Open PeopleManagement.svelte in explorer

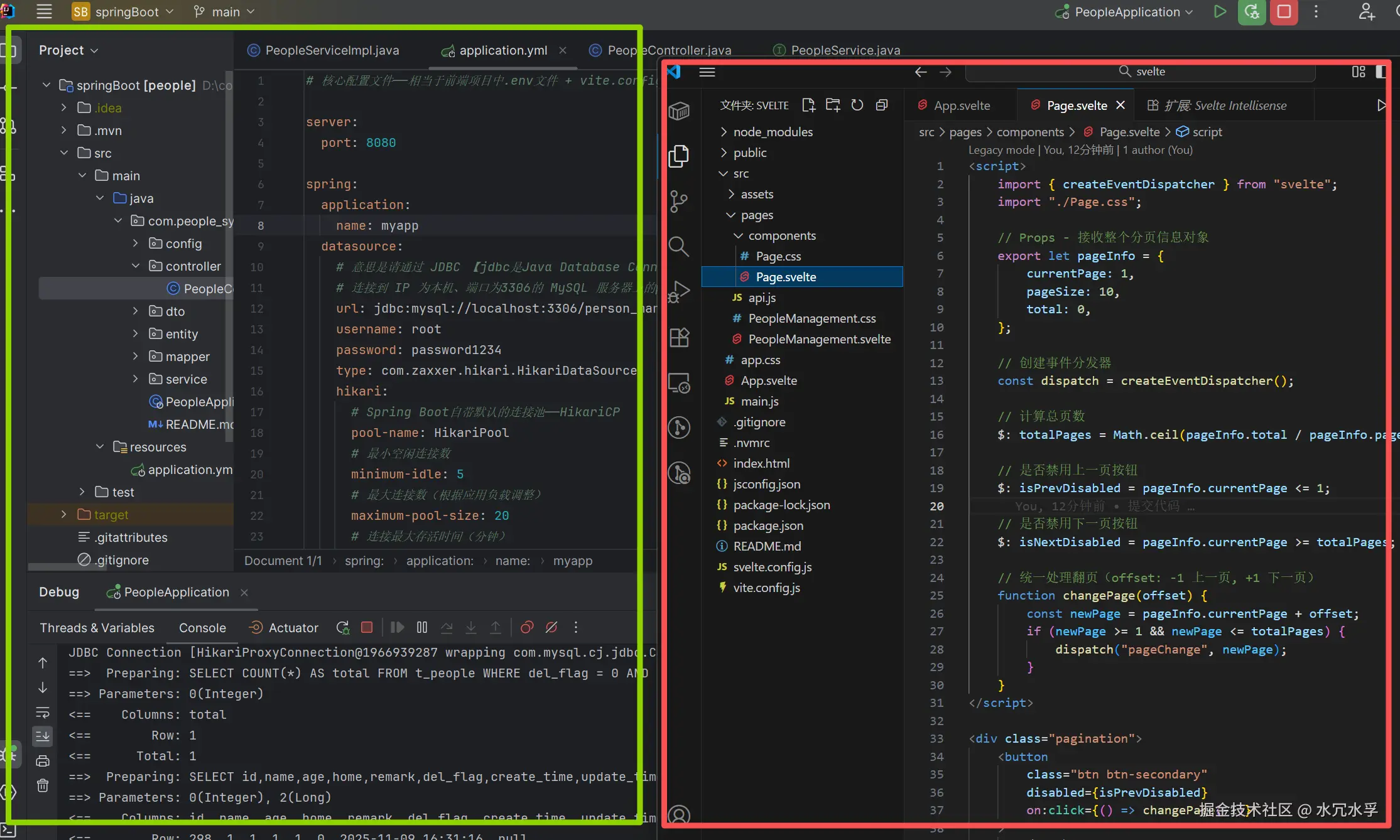pyautogui.click(x=819, y=339)
